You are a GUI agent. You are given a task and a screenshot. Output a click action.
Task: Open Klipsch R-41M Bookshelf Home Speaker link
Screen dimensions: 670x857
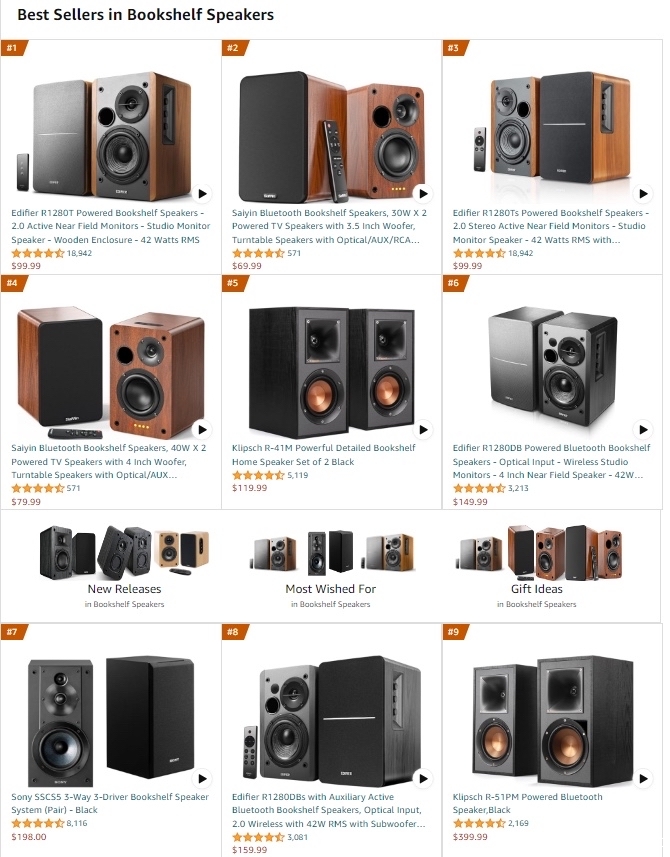tap(324, 455)
